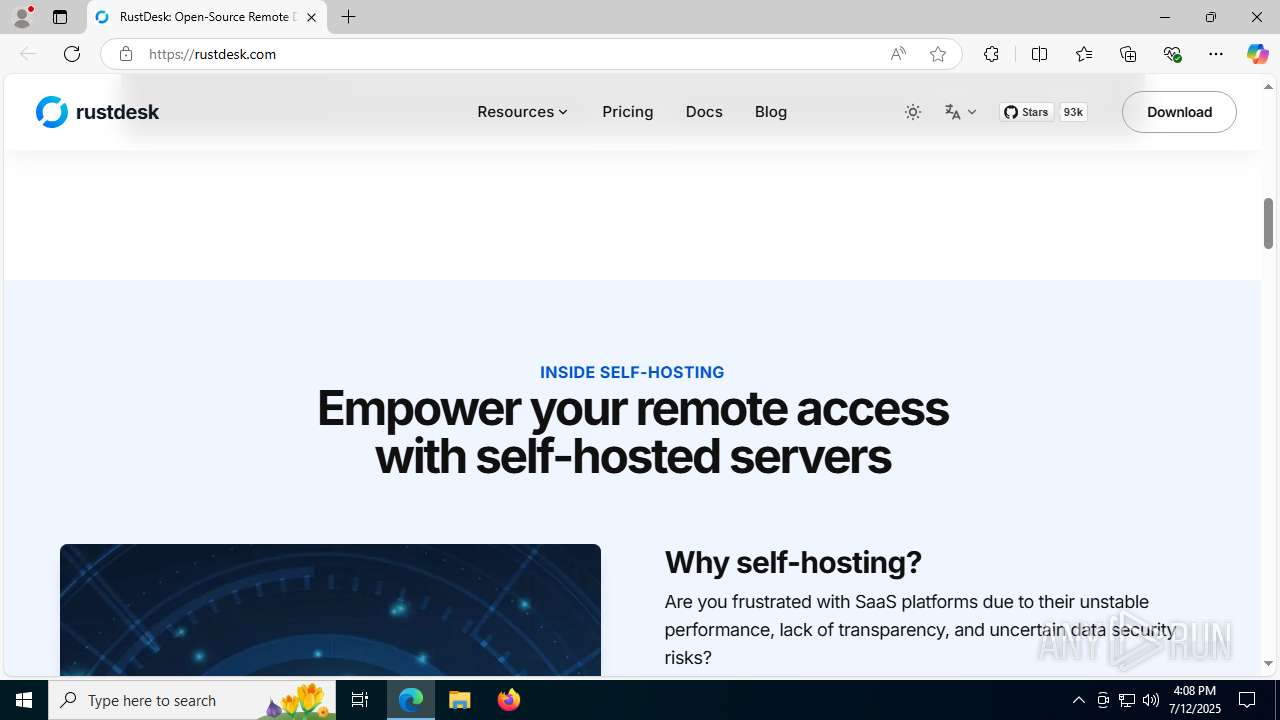Click the GitHub Stars button
This screenshot has height=720, width=1280.
pyautogui.click(x=1027, y=112)
